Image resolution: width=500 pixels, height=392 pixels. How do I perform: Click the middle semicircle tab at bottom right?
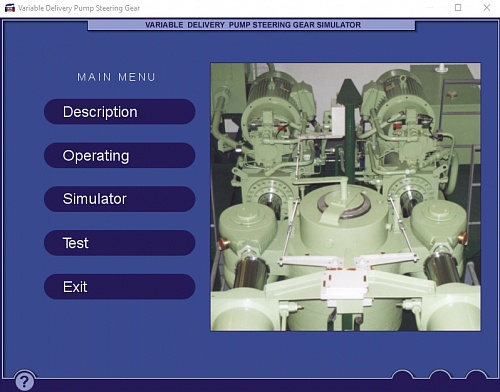coord(440,375)
